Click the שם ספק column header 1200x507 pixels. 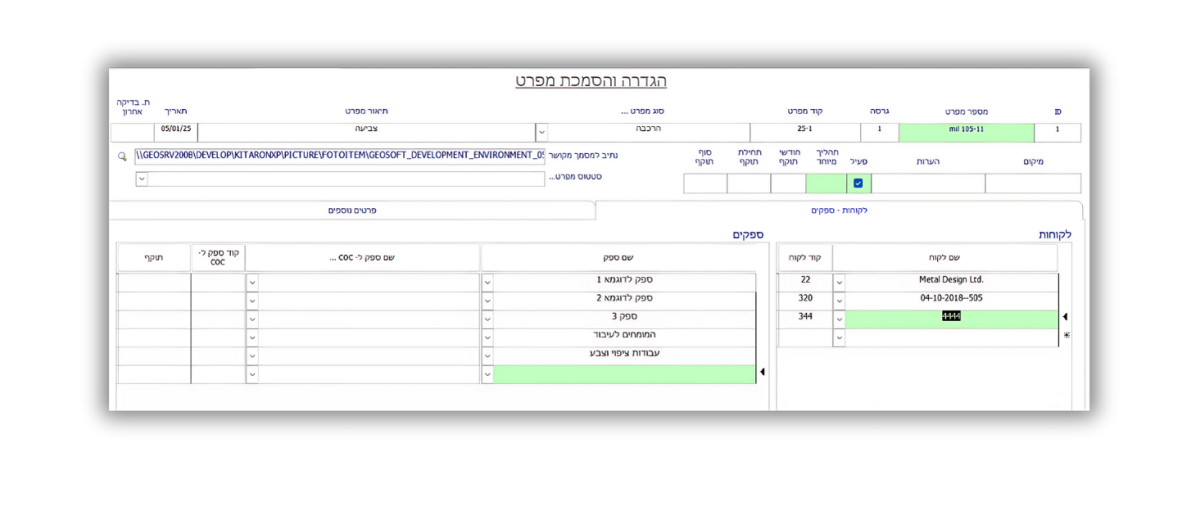pyautogui.click(x=618, y=258)
